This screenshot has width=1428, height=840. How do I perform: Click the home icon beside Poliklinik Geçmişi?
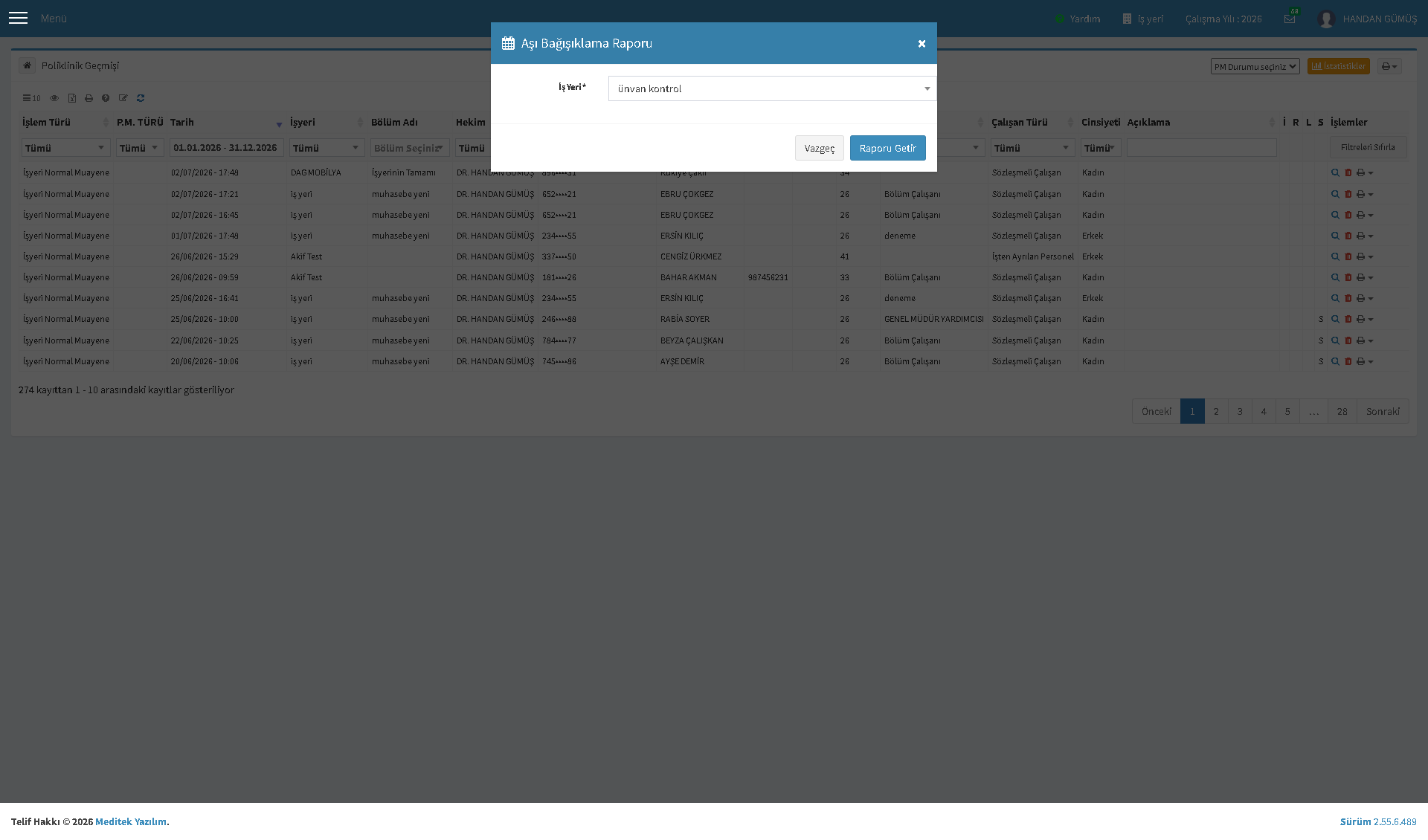click(x=27, y=65)
